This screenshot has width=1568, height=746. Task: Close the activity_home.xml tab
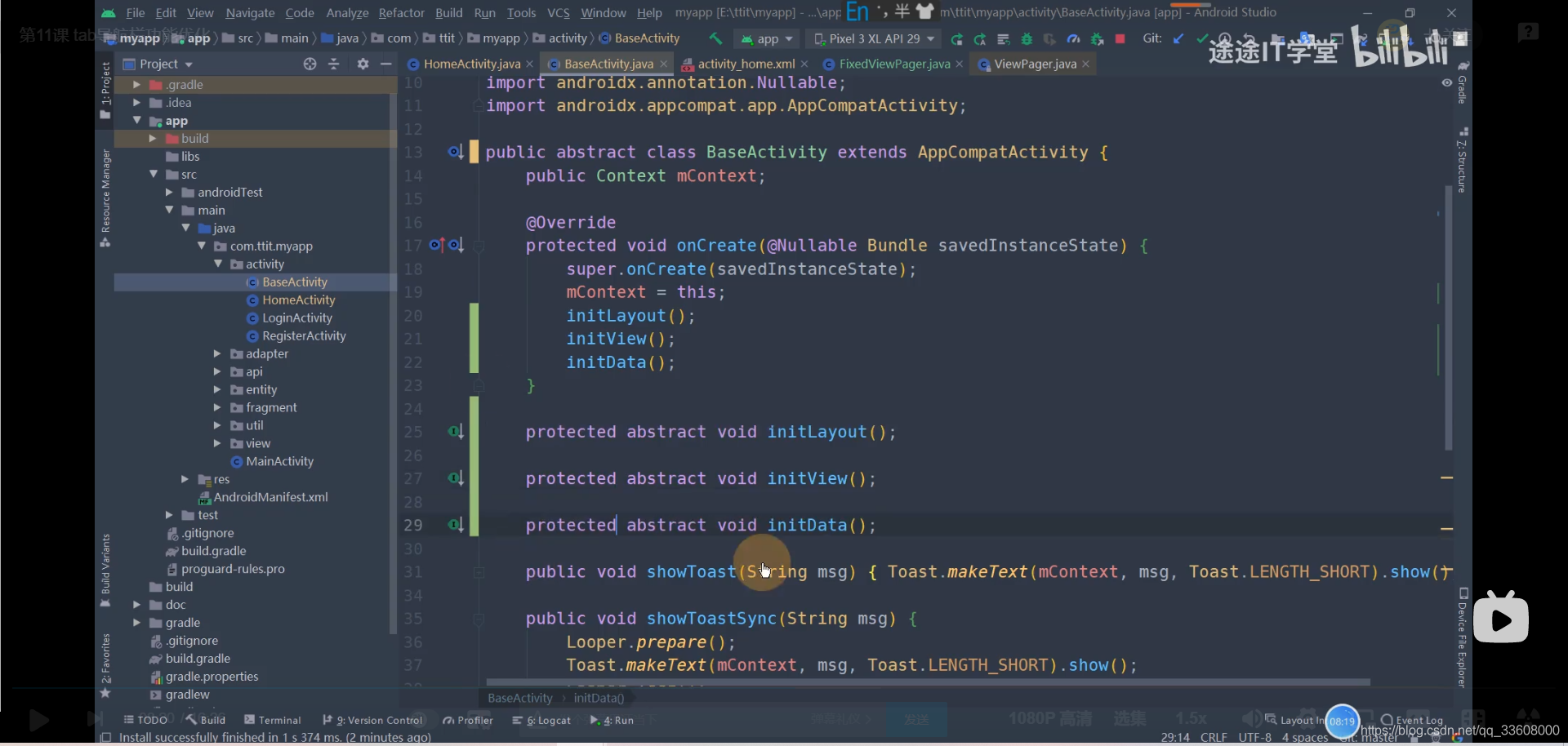tap(804, 64)
